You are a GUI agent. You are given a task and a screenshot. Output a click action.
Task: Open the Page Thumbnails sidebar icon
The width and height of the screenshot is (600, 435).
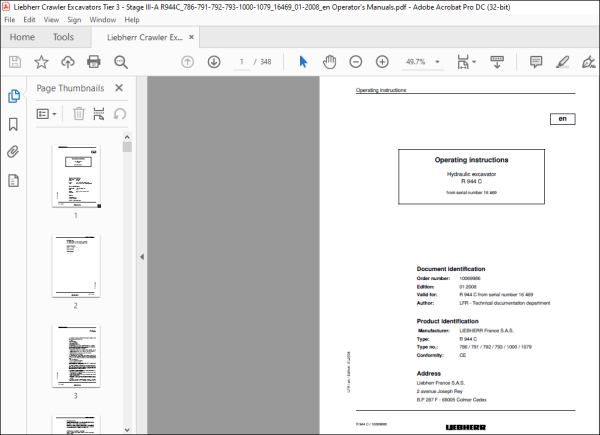coord(14,96)
